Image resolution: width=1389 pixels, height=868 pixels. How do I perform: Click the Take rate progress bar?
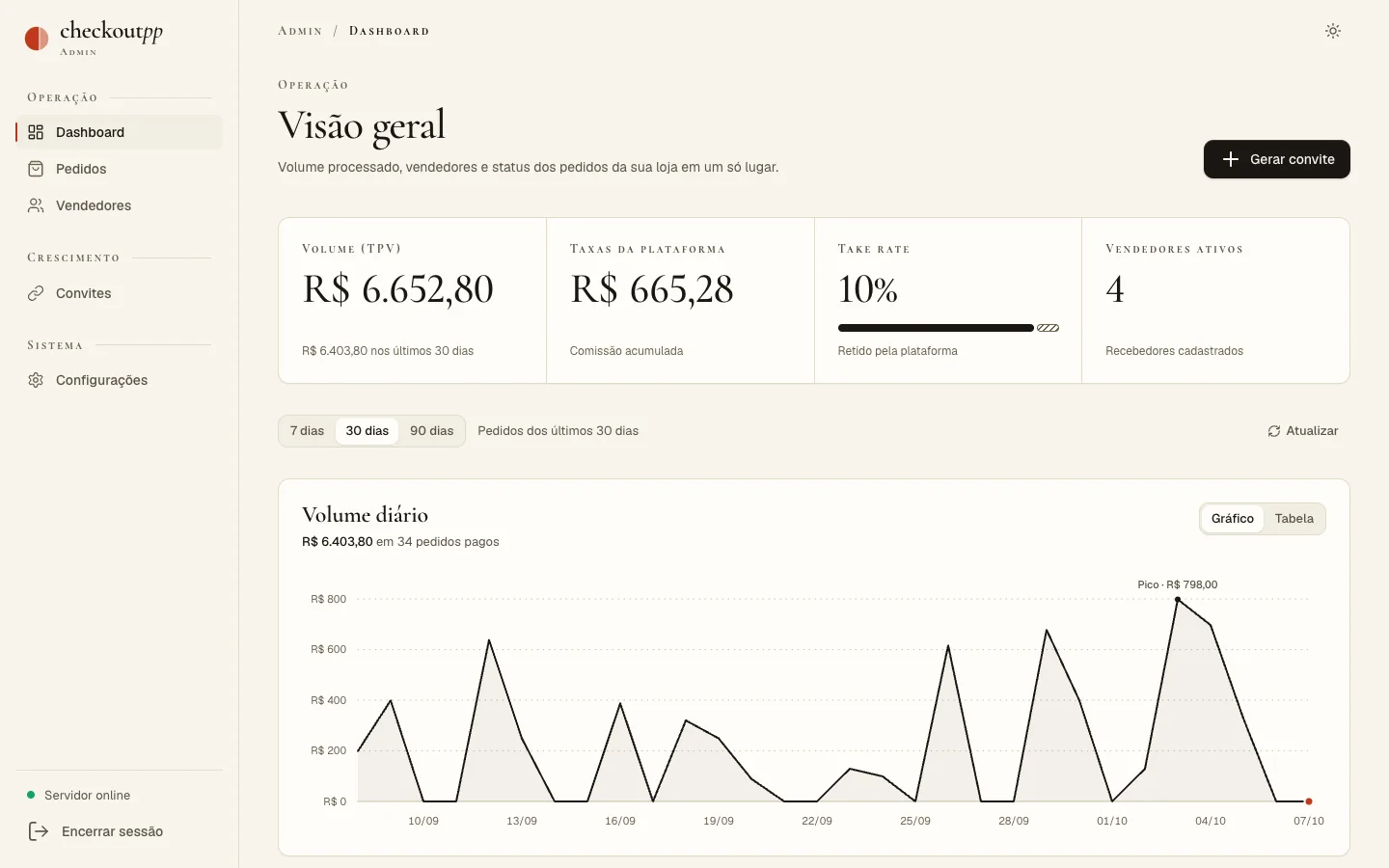(948, 328)
